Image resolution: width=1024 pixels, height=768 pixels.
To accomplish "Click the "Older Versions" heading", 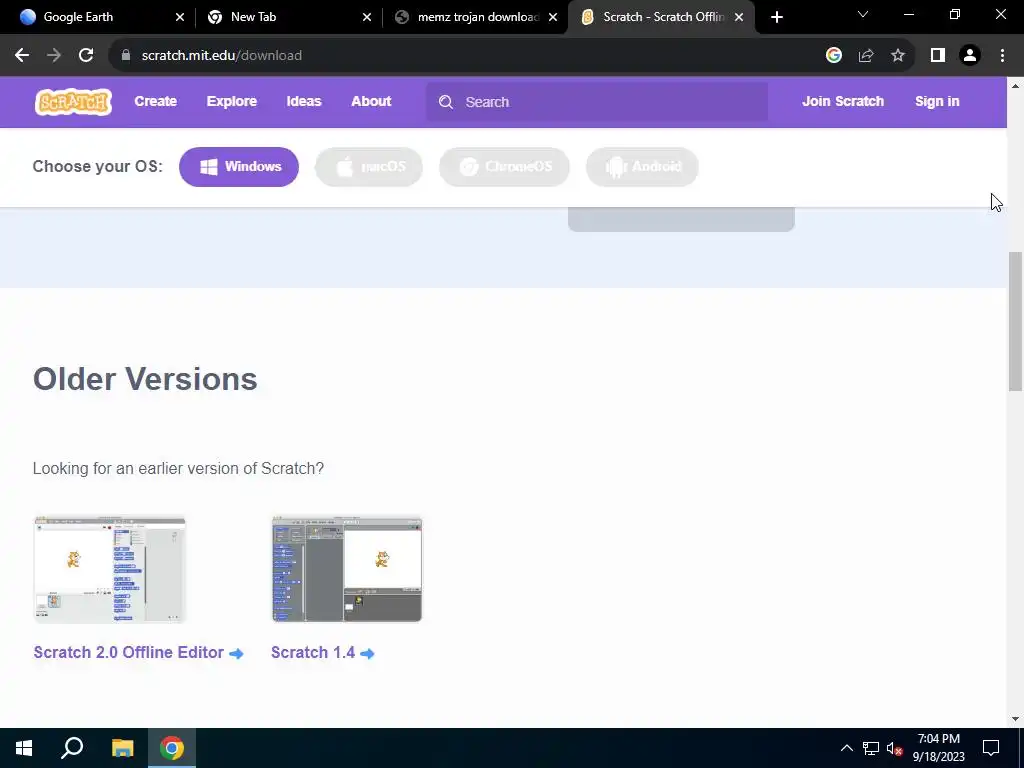I will pos(145,379).
